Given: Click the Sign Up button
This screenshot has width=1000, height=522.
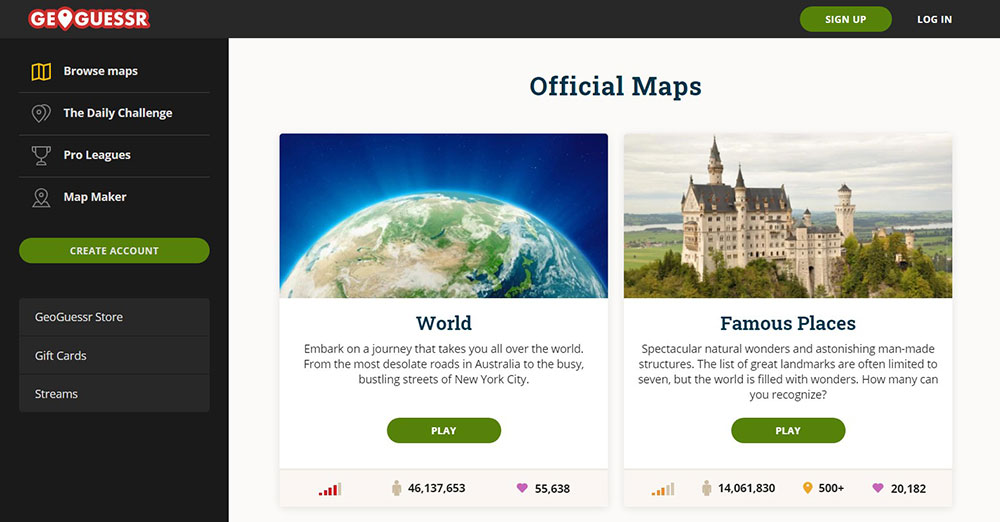Looking at the screenshot, I should (846, 19).
